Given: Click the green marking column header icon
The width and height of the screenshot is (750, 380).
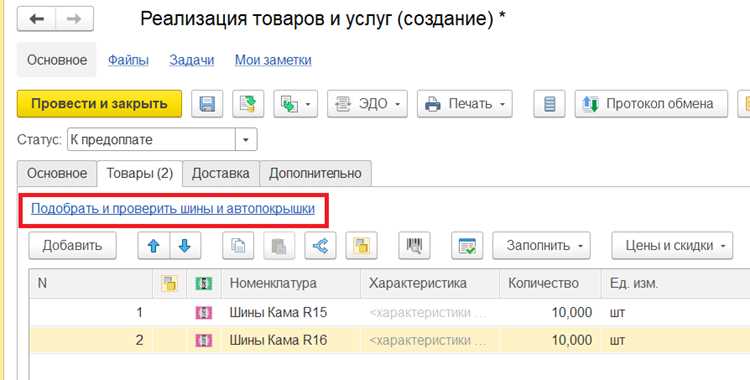Looking at the screenshot, I should 204,283.
